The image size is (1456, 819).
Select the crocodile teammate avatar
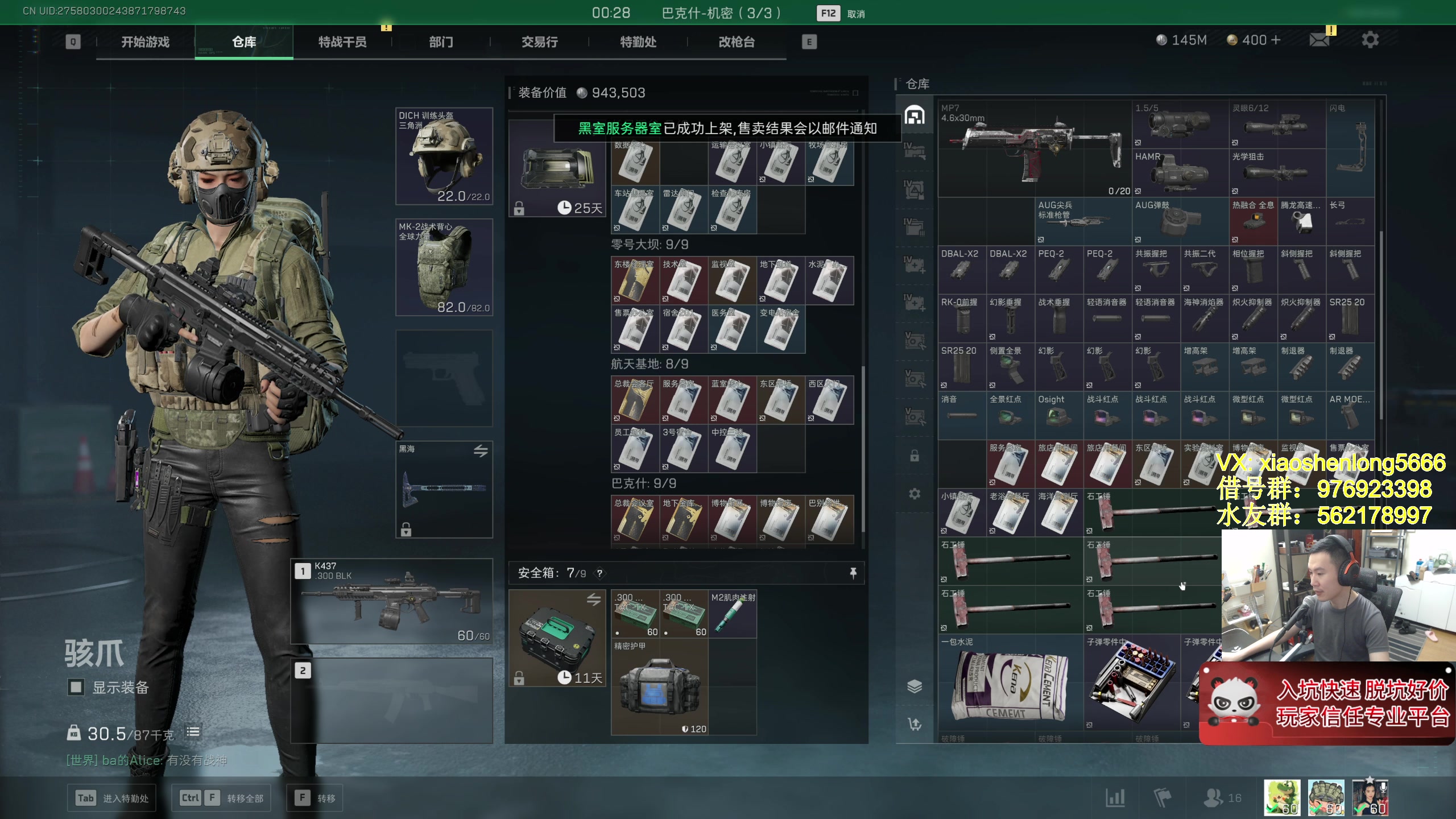coord(1282,798)
